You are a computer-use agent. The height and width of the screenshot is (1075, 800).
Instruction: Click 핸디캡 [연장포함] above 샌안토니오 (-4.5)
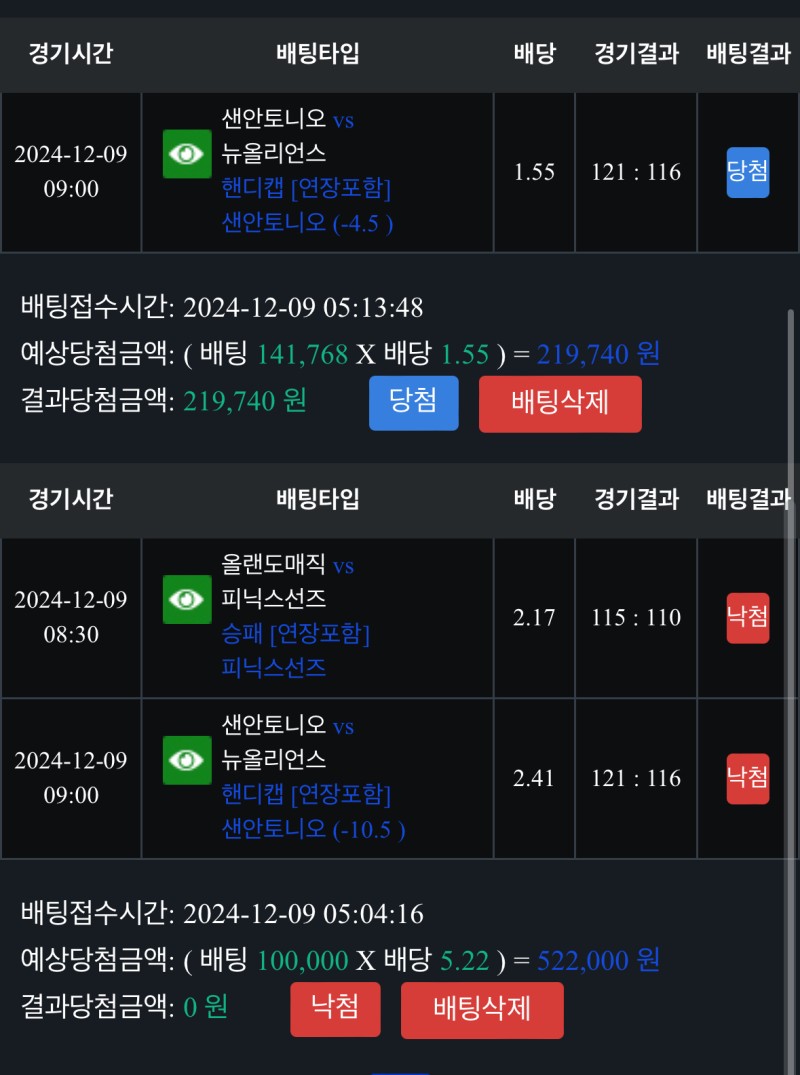click(x=306, y=188)
